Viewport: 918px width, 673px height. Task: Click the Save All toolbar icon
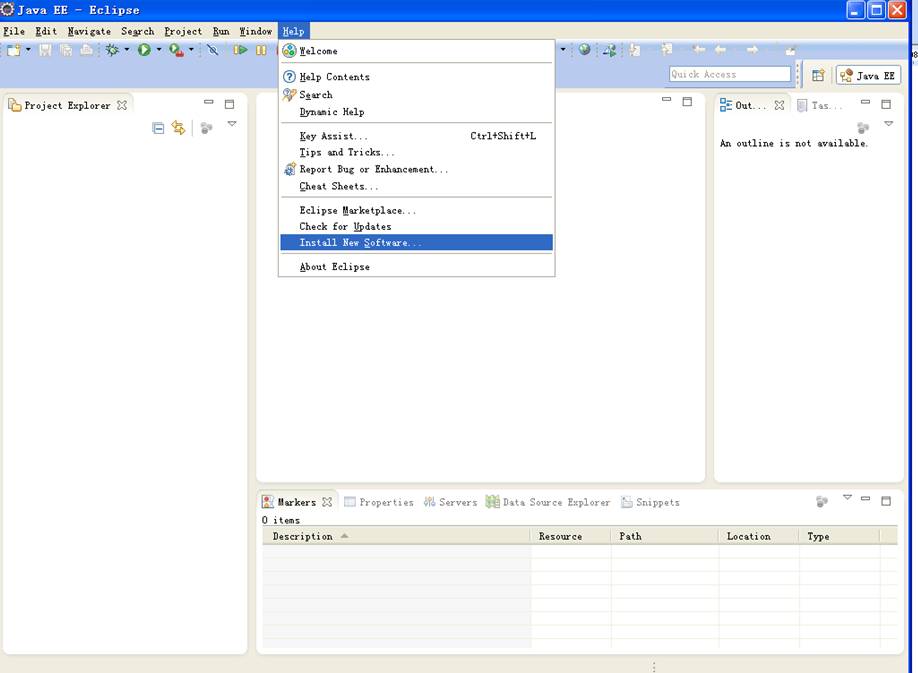66,50
